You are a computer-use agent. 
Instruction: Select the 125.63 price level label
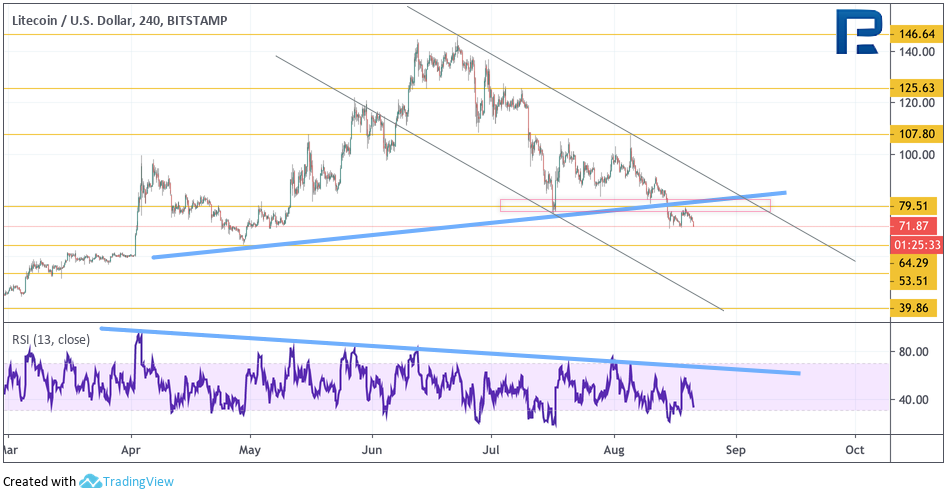click(x=917, y=88)
